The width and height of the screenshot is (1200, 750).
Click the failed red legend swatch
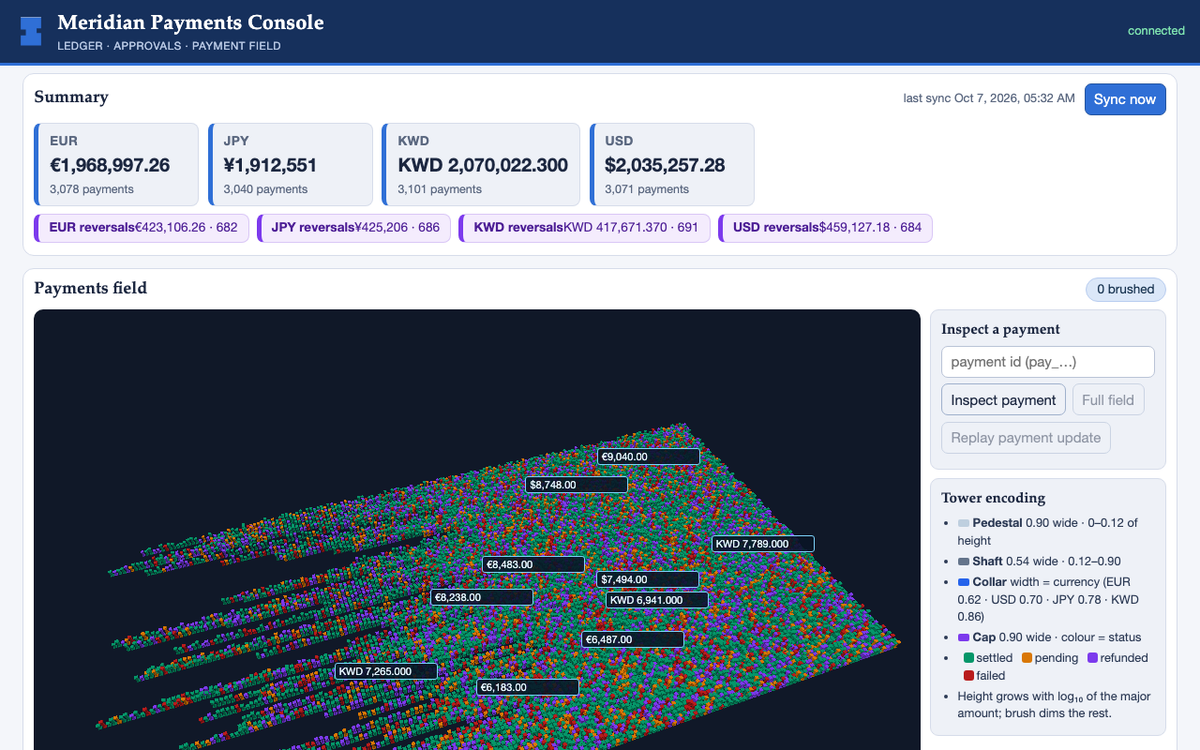969,676
